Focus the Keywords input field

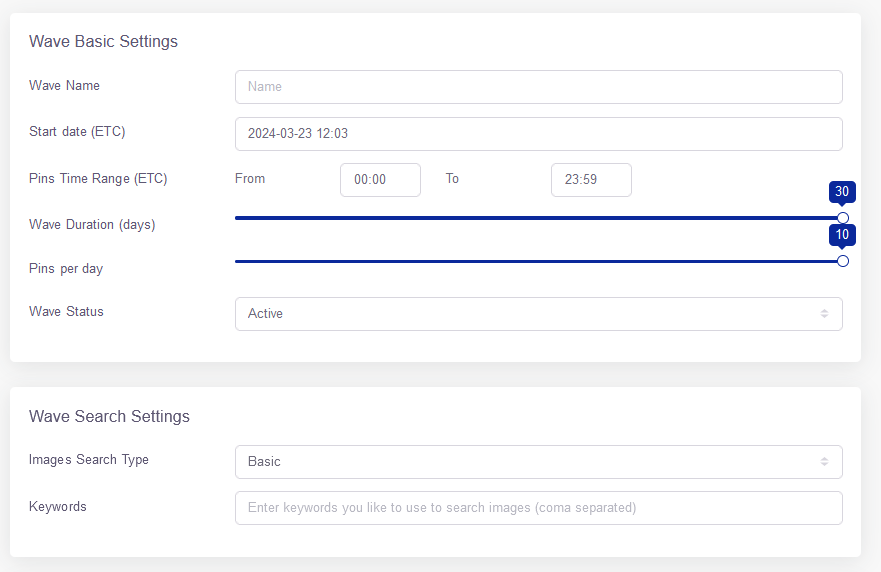[x=538, y=508]
